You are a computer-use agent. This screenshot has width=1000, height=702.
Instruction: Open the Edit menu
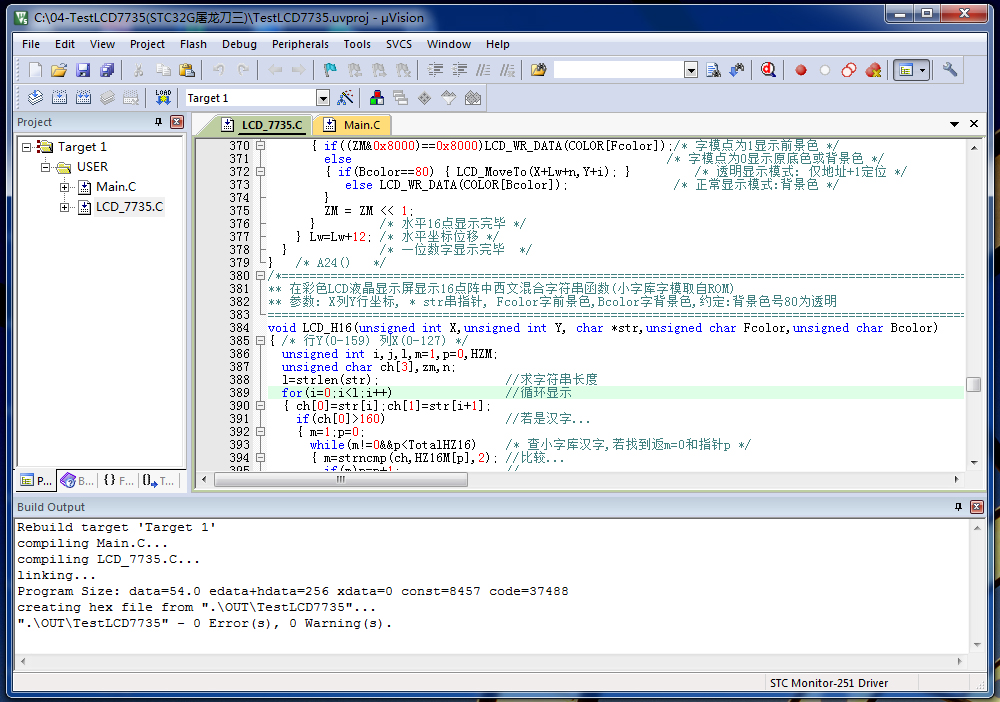pos(64,44)
